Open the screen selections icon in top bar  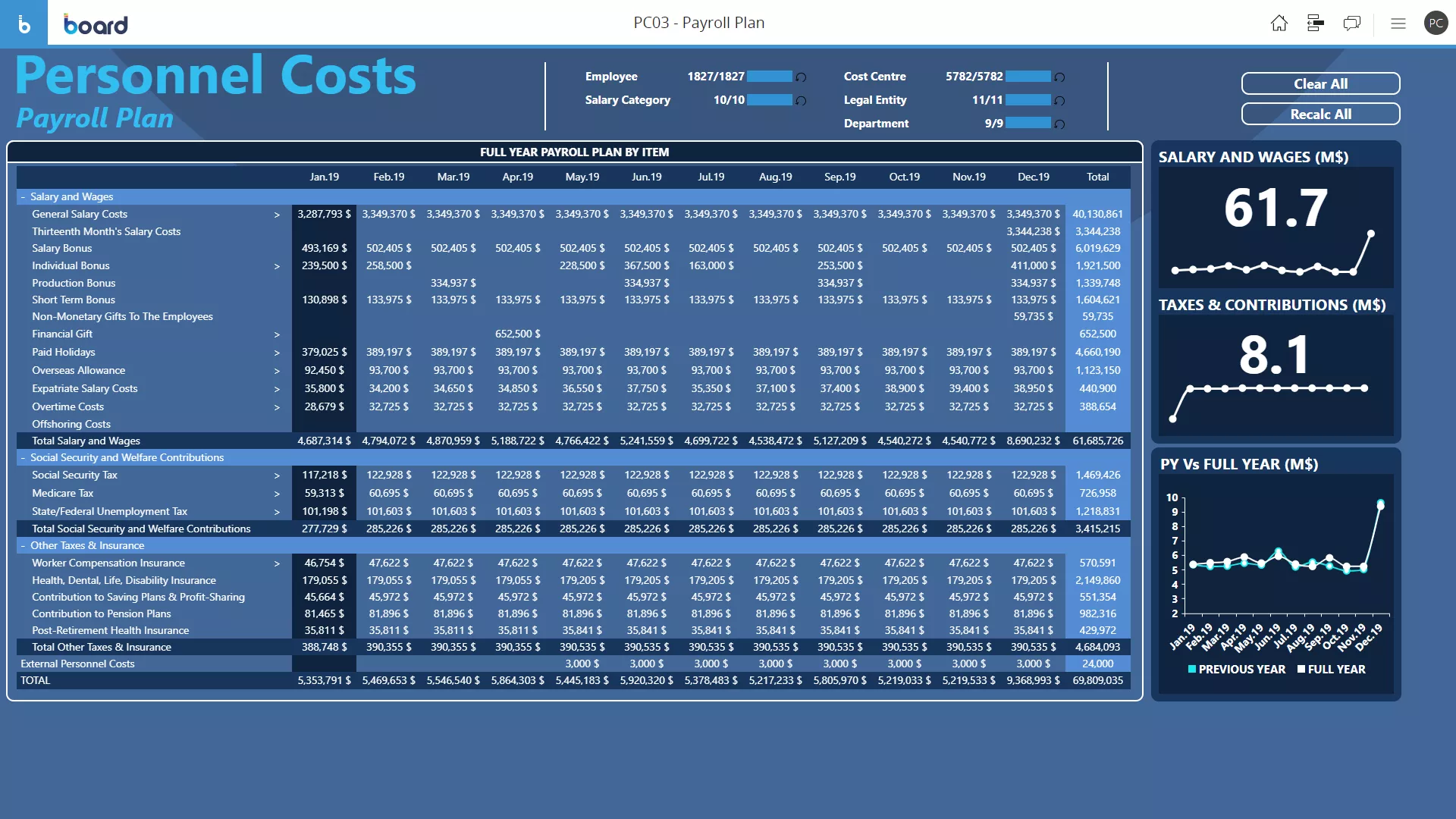(x=1316, y=24)
